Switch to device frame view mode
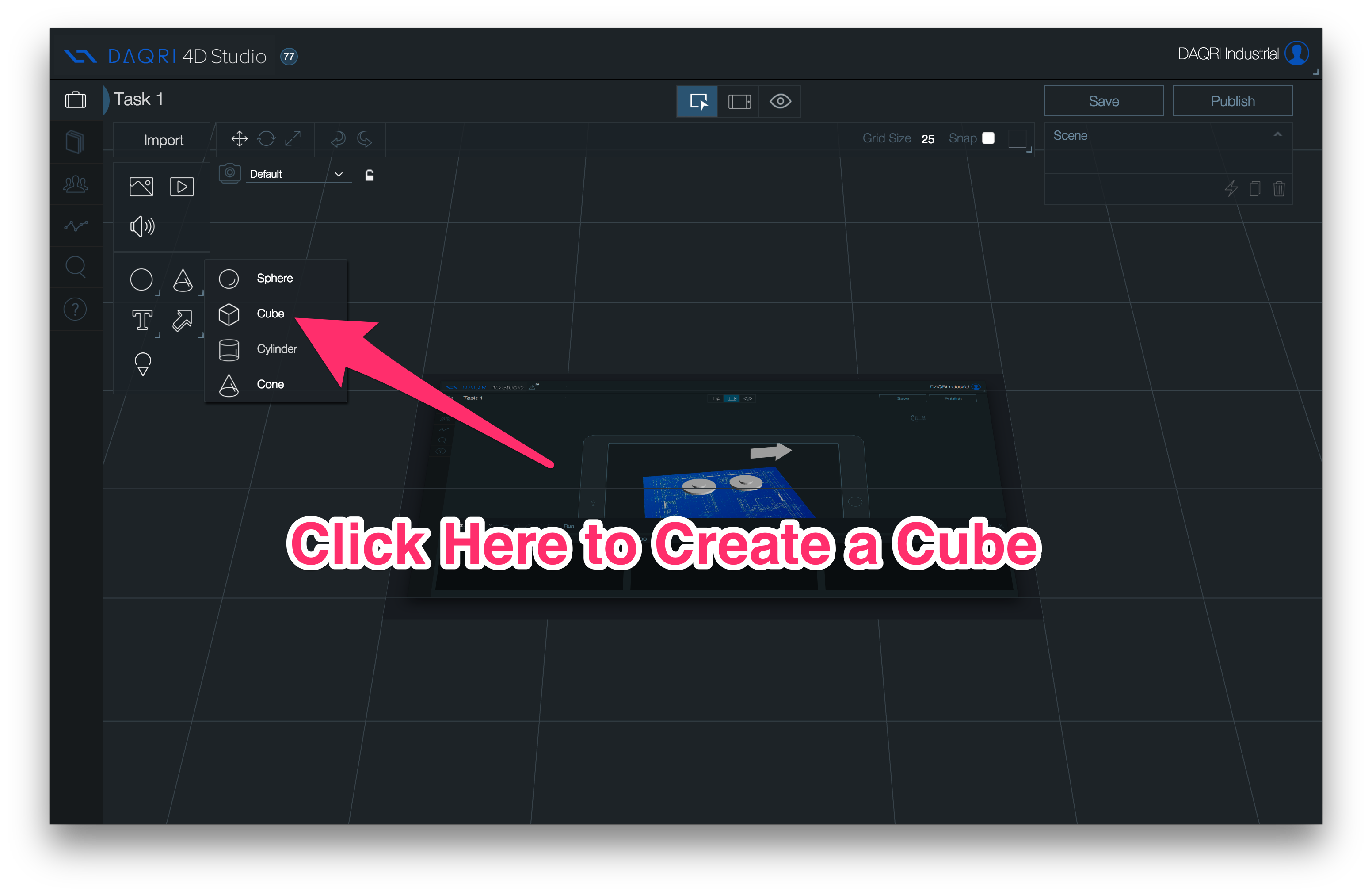This screenshot has height=895, width=1372. 739,102
